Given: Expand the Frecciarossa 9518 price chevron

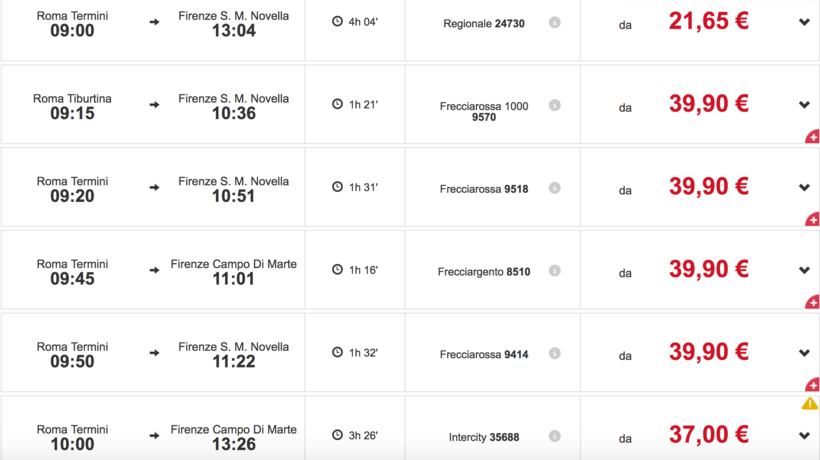Looking at the screenshot, I should tap(804, 188).
